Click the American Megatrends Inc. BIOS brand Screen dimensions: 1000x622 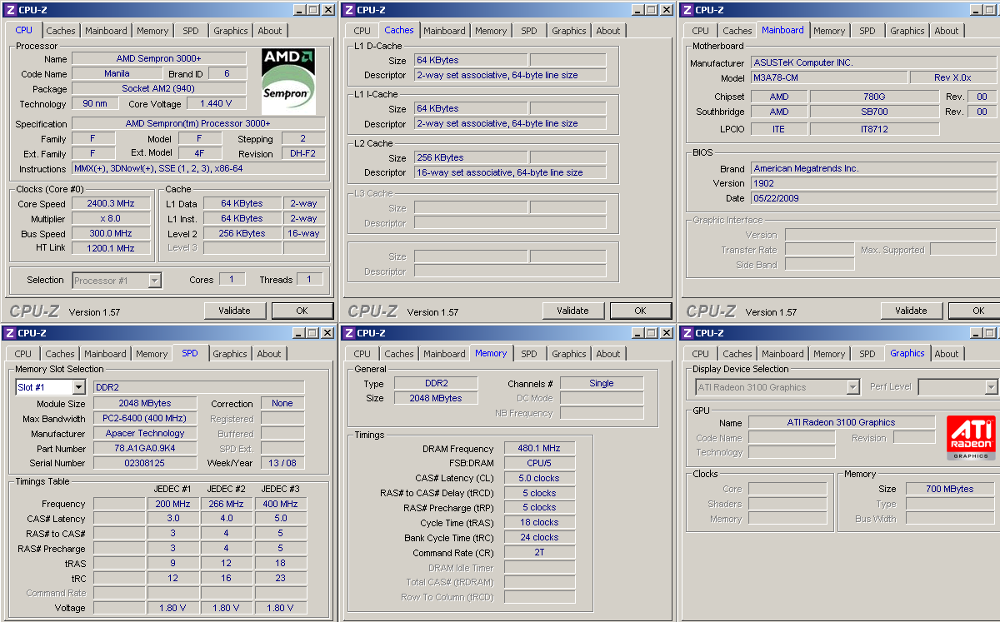click(874, 168)
